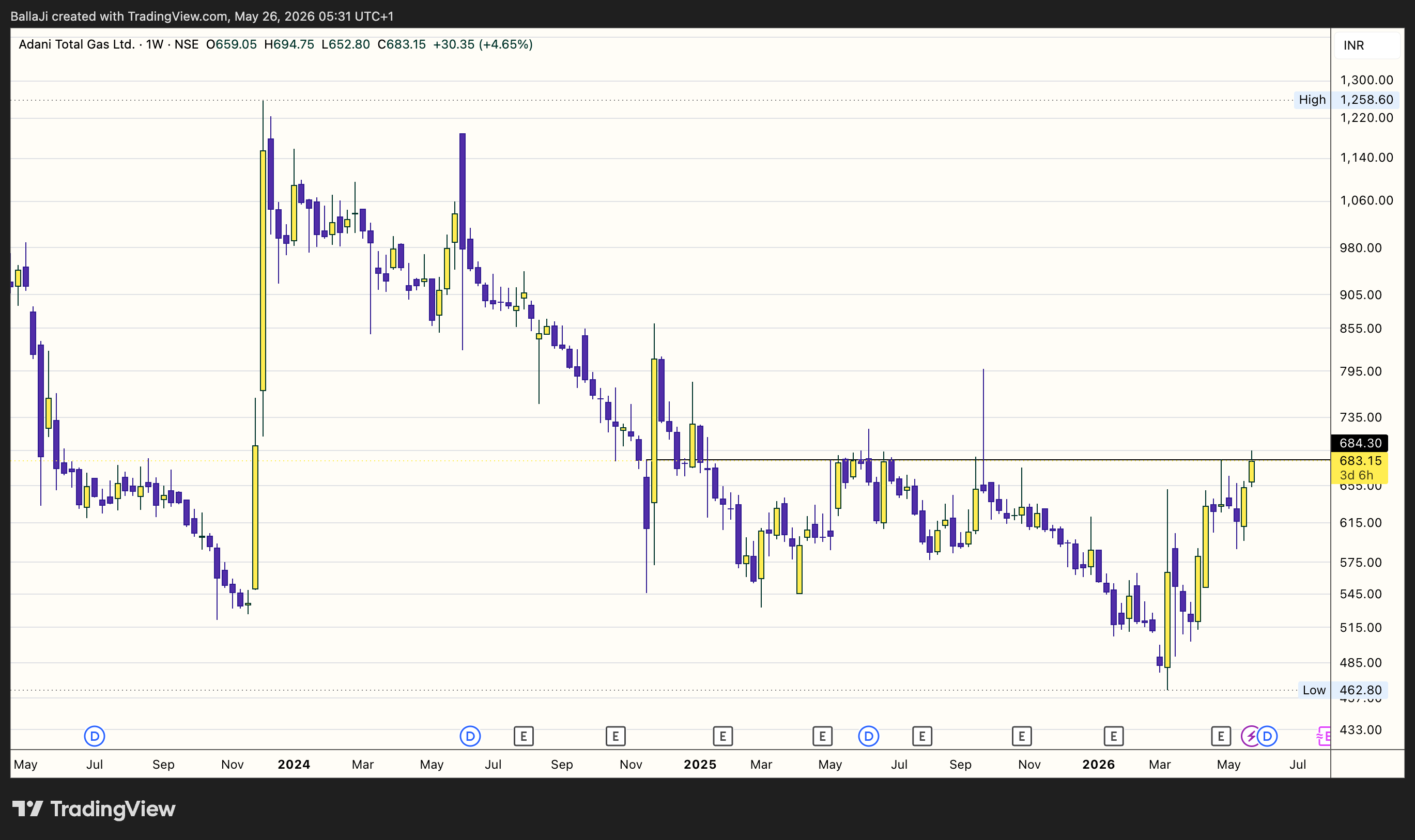Click the NSE exchange label in legend

pos(186,44)
